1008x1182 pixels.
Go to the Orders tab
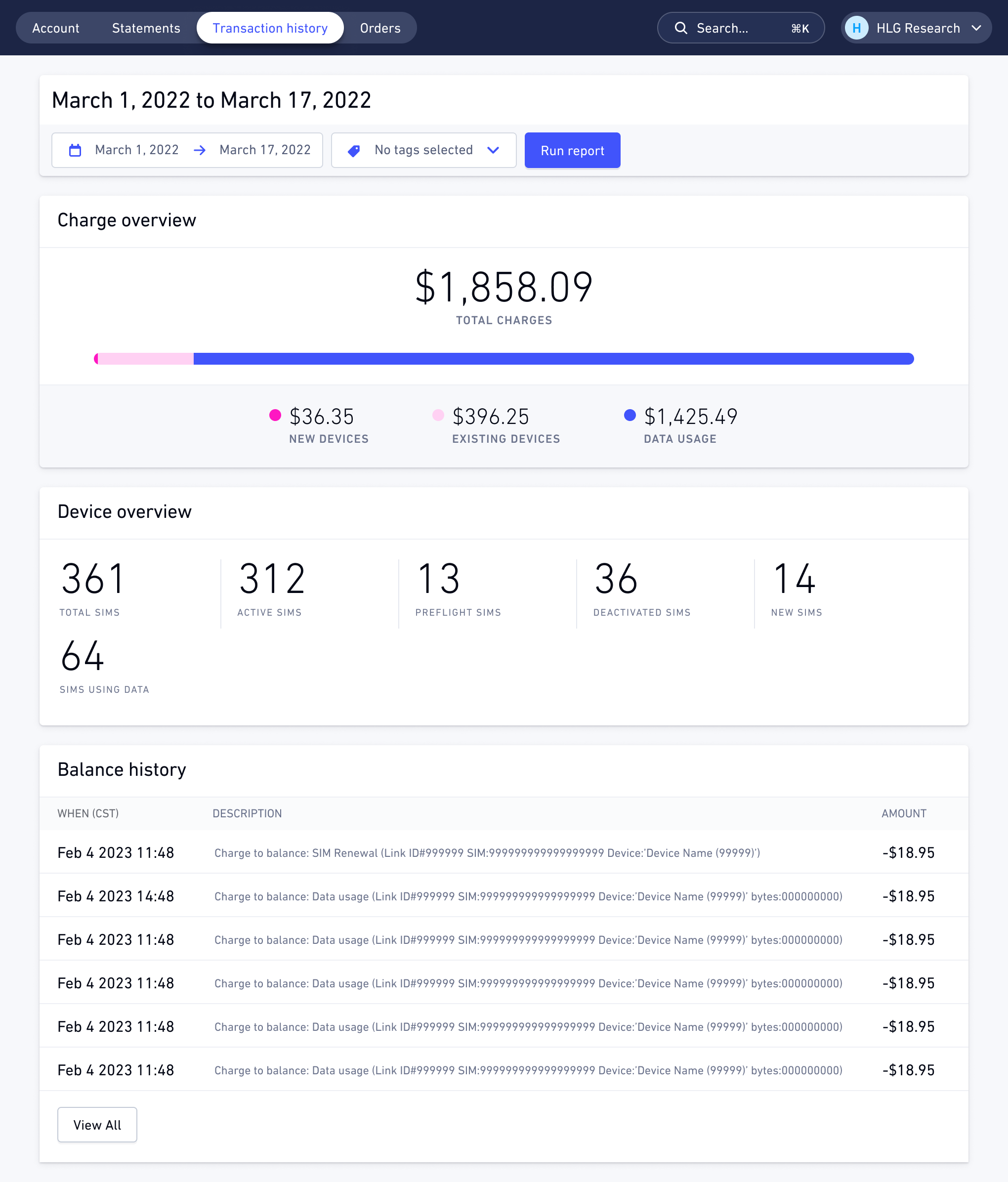point(380,28)
